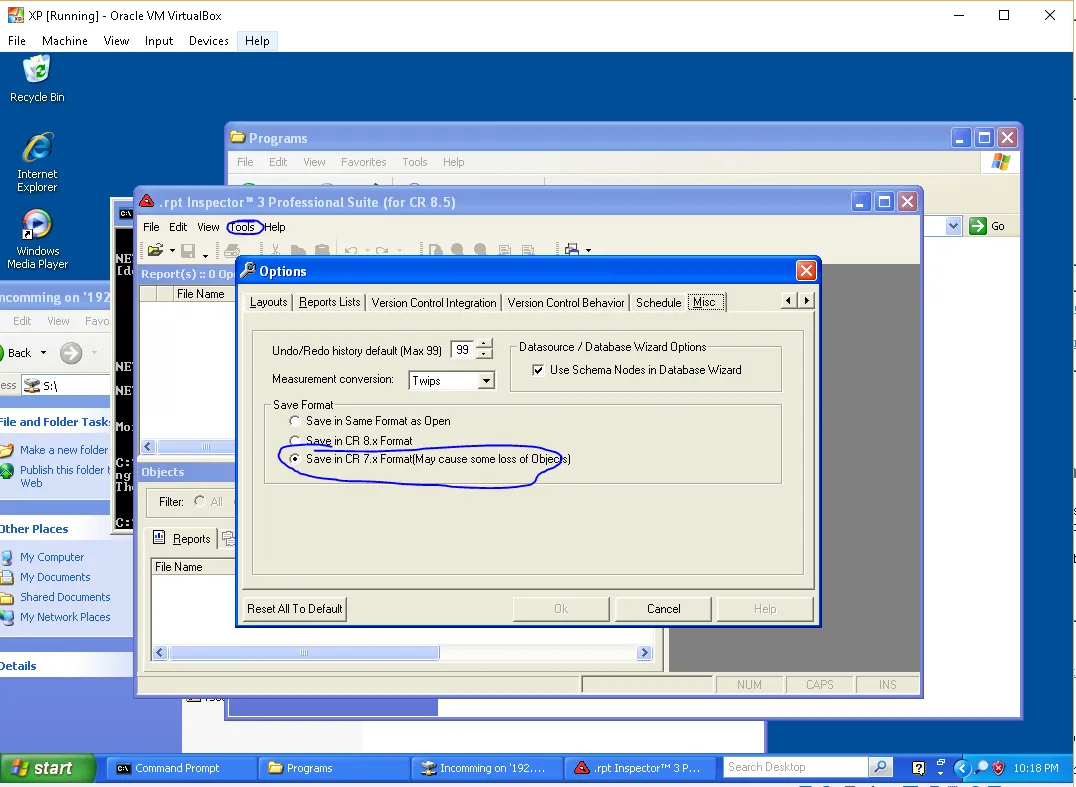Open the File menu in rpt Inspector

151,227
